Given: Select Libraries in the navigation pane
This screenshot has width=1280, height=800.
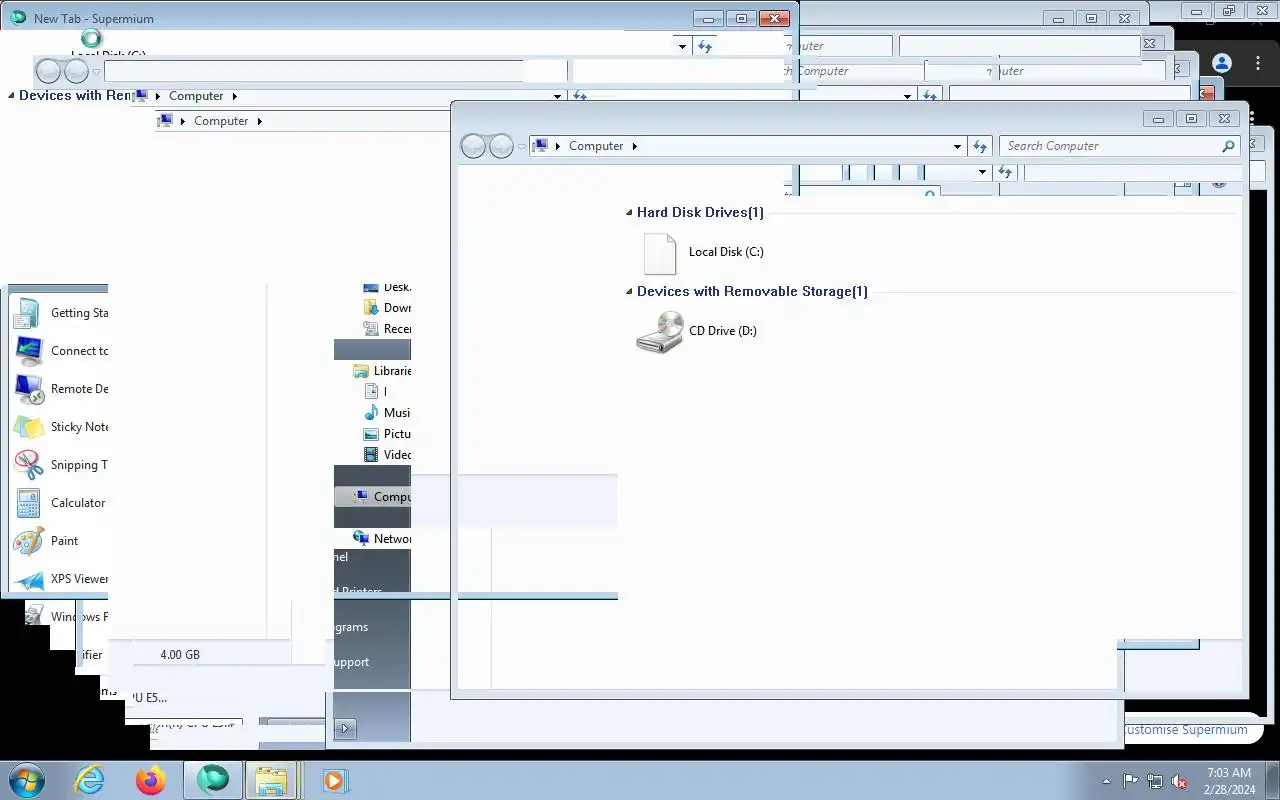Looking at the screenshot, I should click(x=382, y=371).
